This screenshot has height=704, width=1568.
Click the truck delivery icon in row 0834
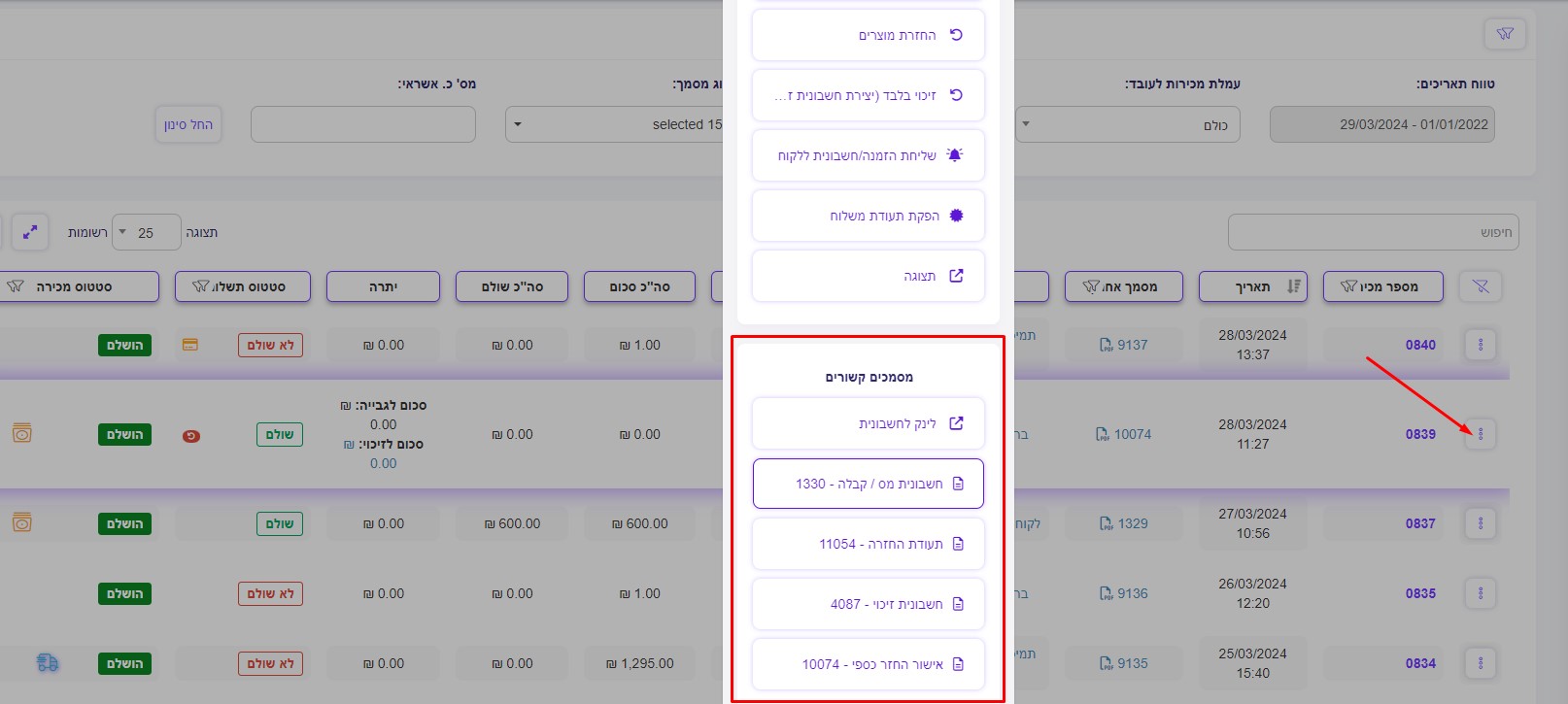[48, 663]
